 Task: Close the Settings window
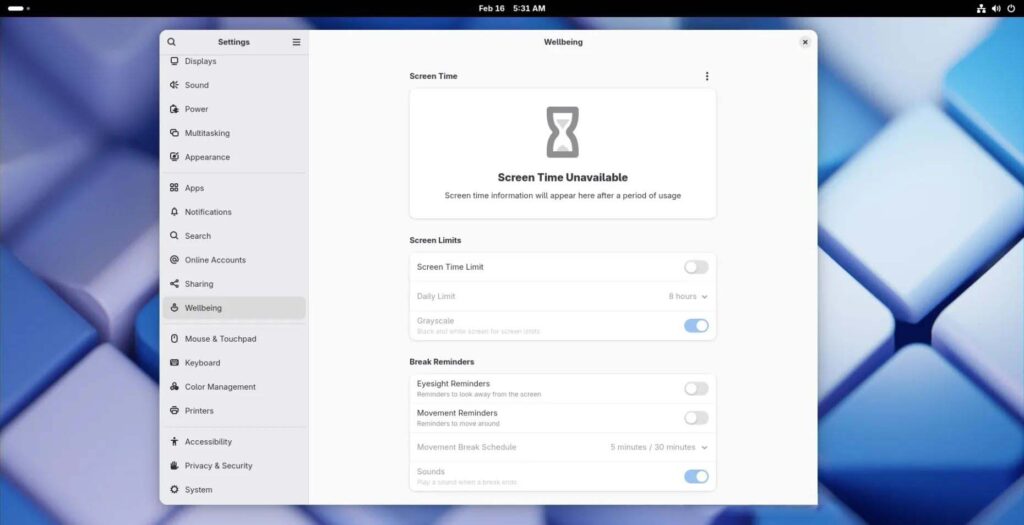pos(805,42)
